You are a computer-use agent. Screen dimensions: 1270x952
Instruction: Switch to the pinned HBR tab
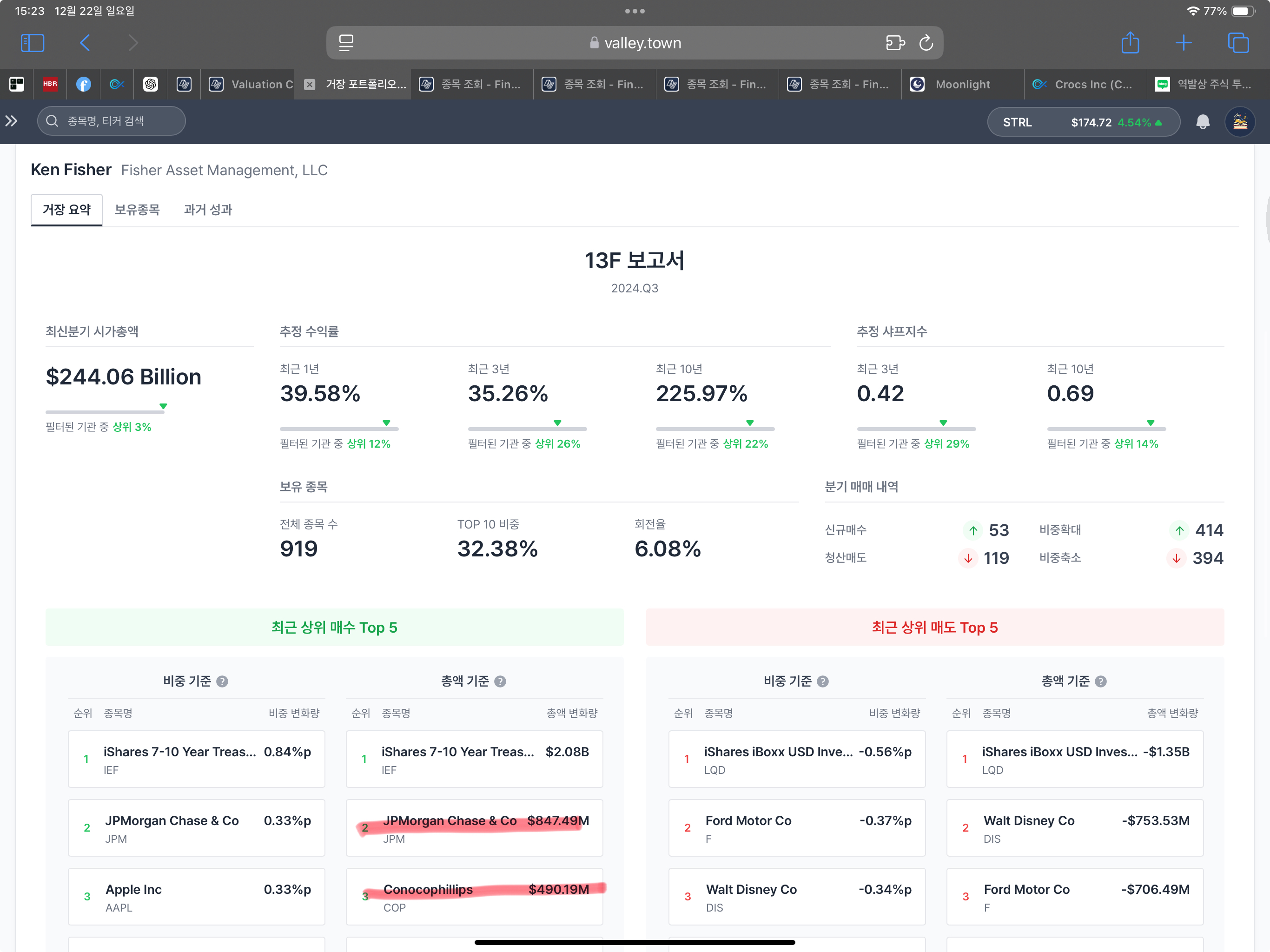click(x=50, y=85)
